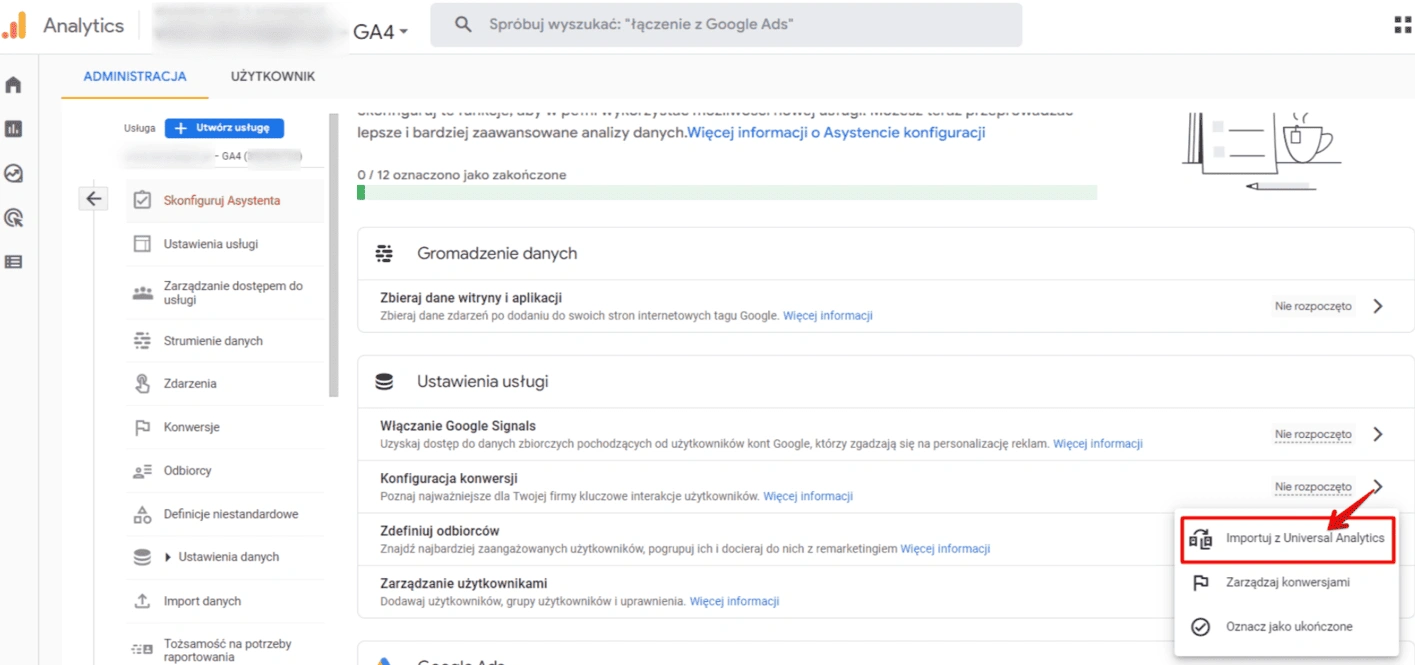Click the back arrow to collapse admin menu
Image resolution: width=1415 pixels, height=665 pixels.
tap(93, 199)
